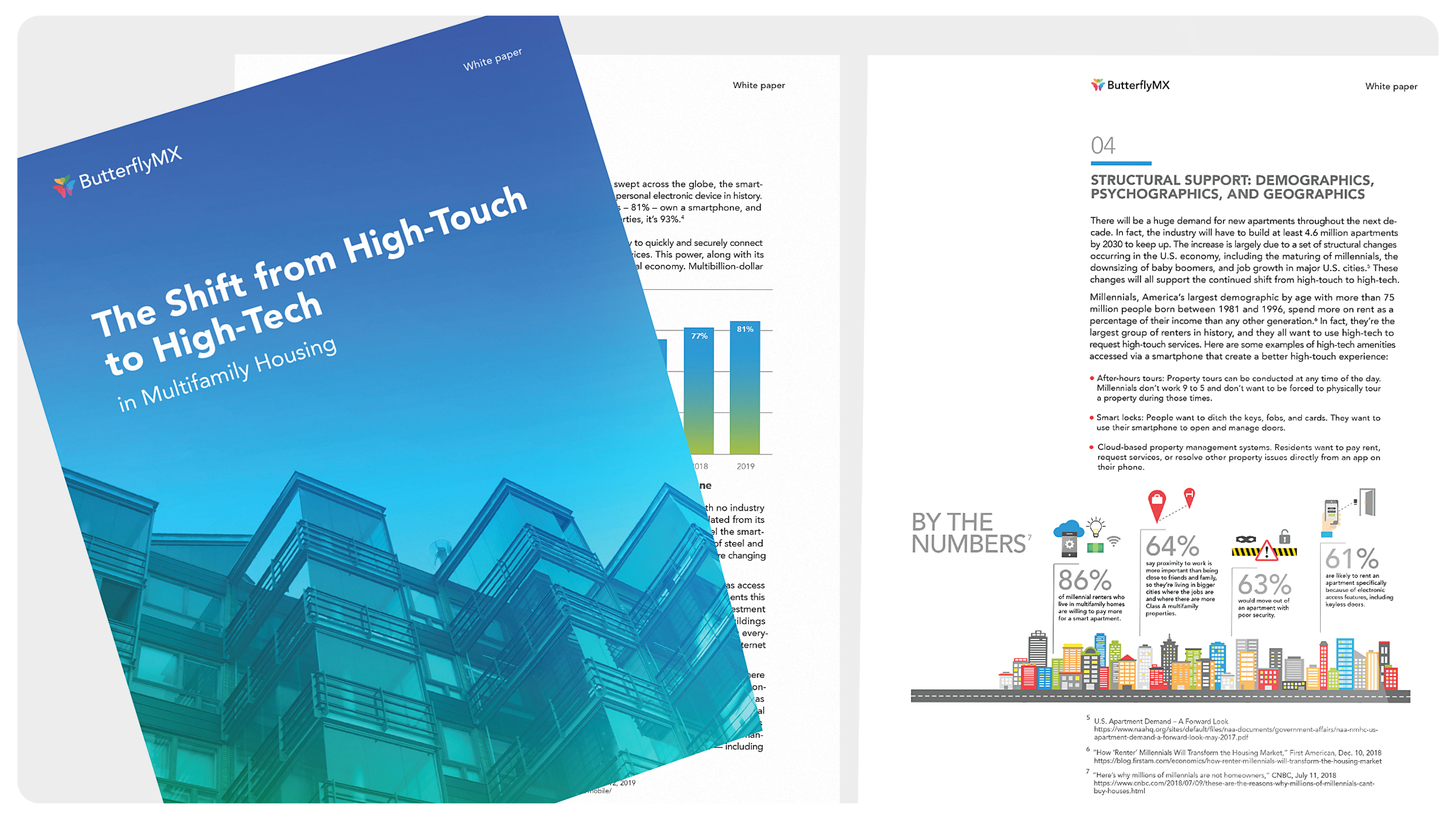Click 'White paper' label on the blue cover
The width and height of the screenshot is (1456, 819).
493,59
